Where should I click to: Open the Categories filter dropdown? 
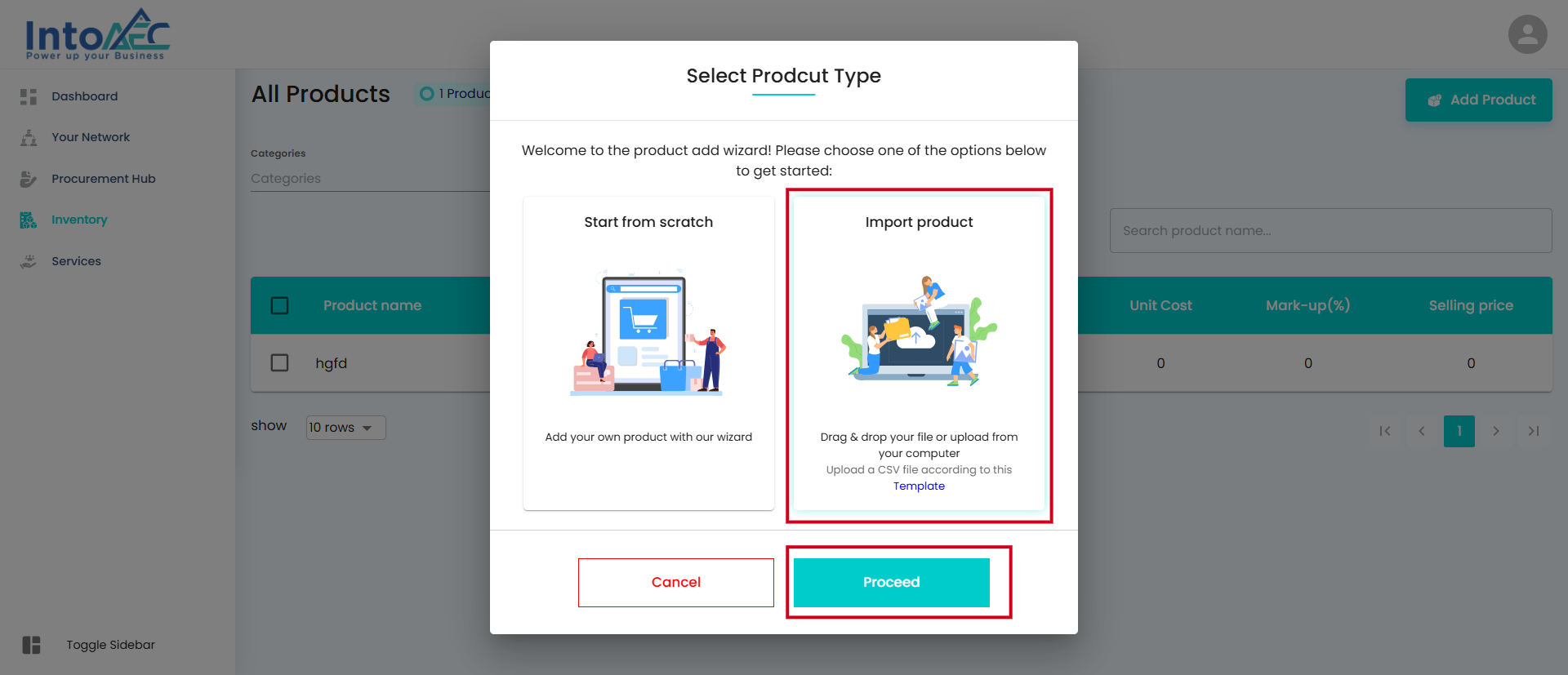(369, 179)
